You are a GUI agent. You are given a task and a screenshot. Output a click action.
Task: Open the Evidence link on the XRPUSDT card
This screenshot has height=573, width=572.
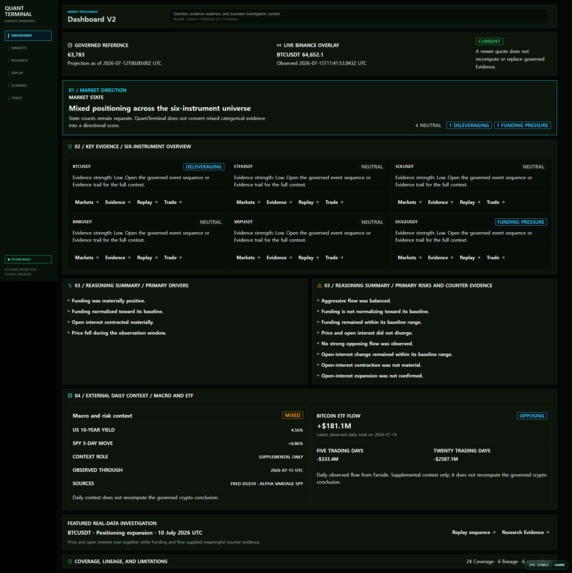click(279, 258)
